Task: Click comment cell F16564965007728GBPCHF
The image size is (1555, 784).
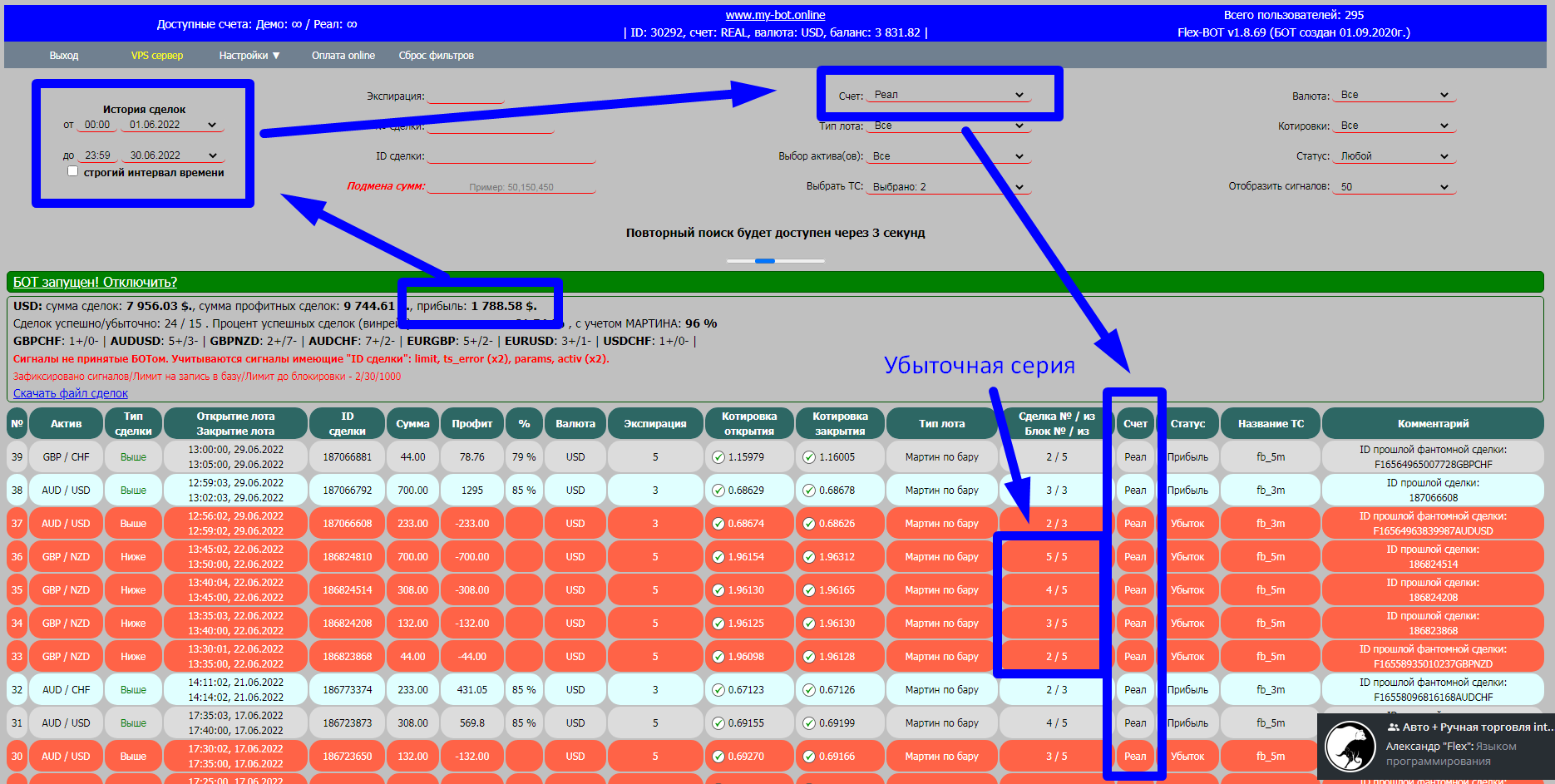Action: click(1433, 456)
